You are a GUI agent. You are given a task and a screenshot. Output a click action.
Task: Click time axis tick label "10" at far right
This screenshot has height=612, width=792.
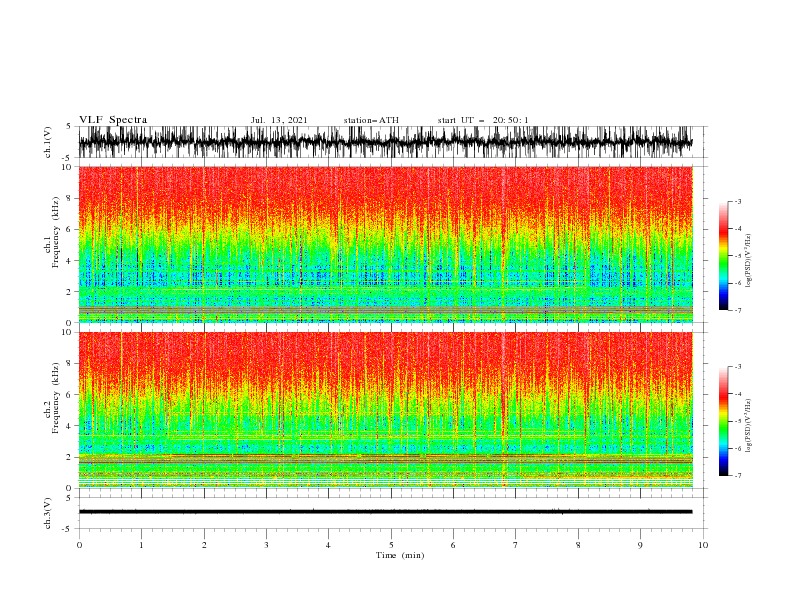pos(703,545)
